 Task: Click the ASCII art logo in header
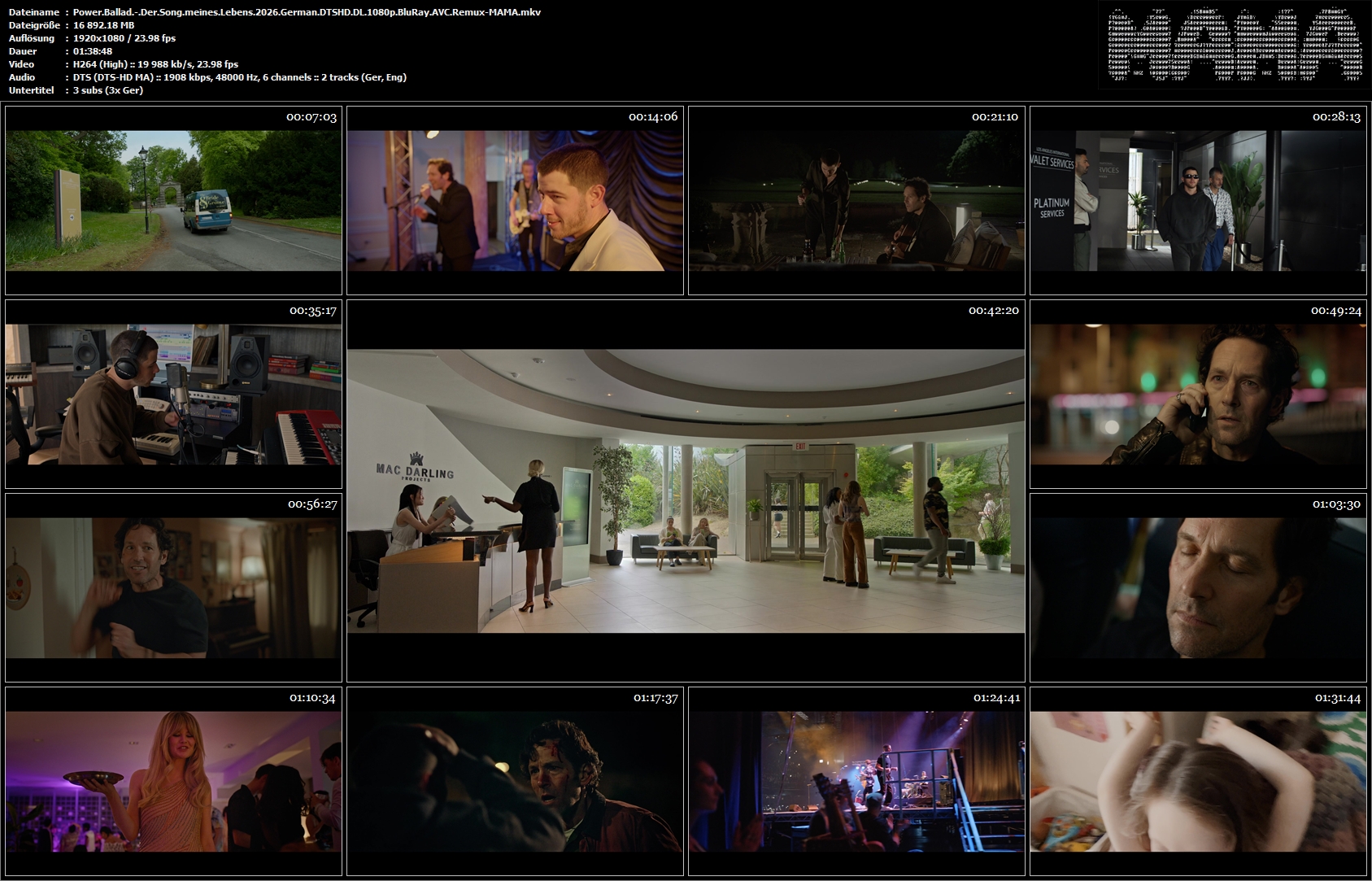tap(1235, 44)
